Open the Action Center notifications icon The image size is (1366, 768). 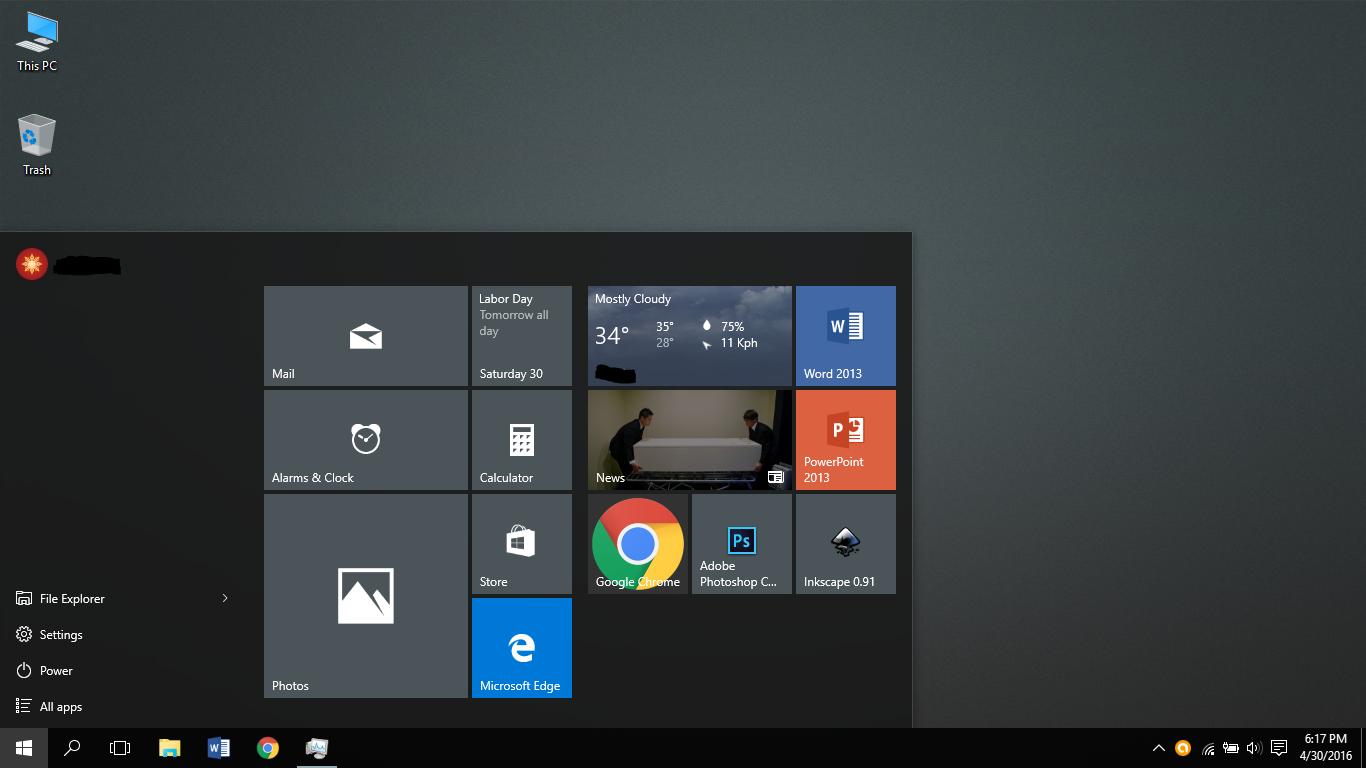pyautogui.click(x=1279, y=748)
